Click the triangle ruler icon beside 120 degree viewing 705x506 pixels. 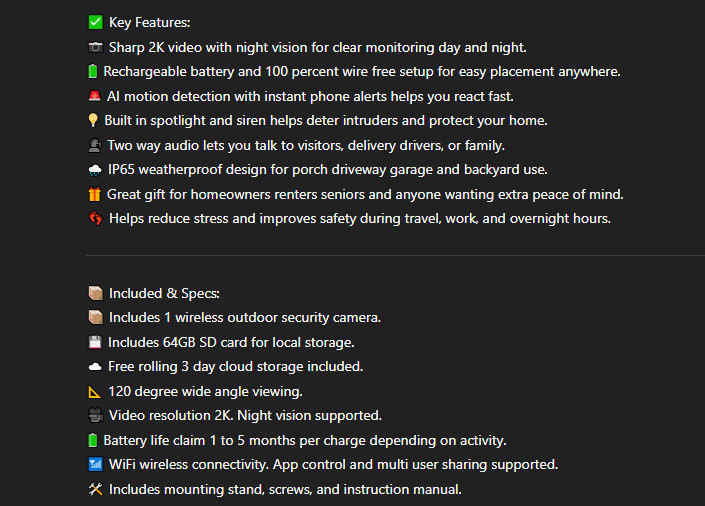tap(95, 391)
